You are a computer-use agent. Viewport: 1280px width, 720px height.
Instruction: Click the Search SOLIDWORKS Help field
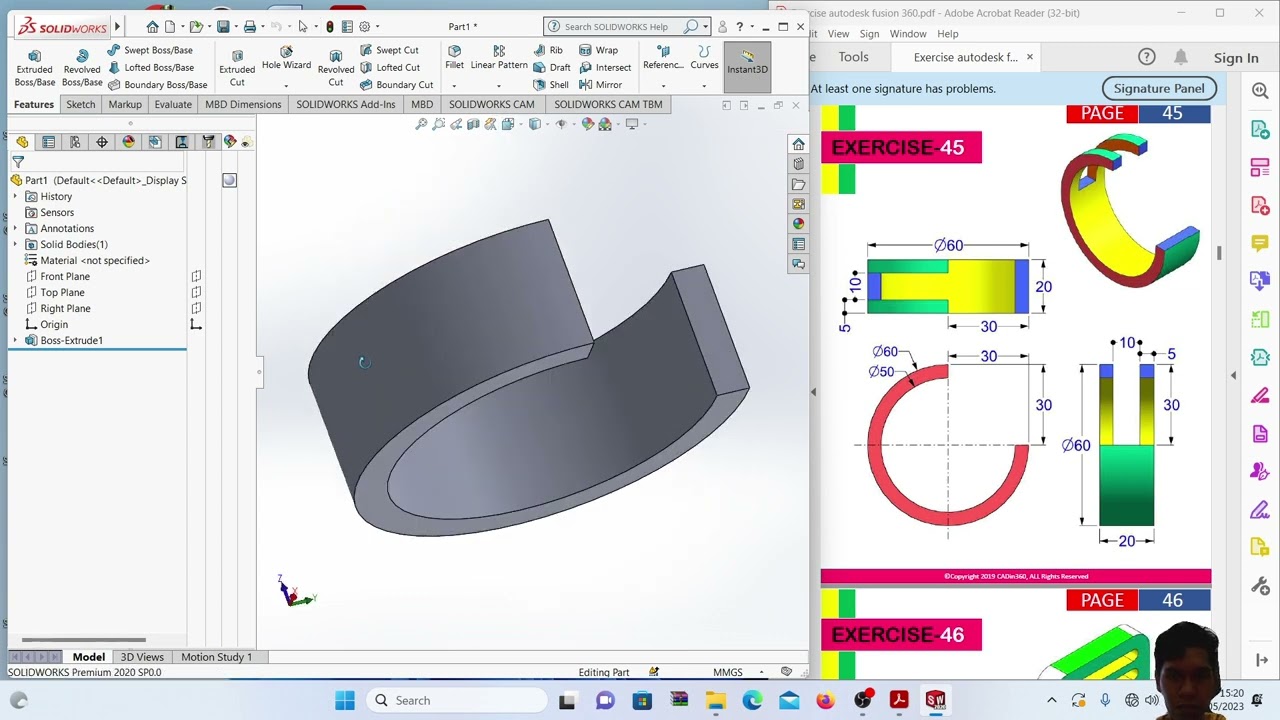(x=621, y=27)
